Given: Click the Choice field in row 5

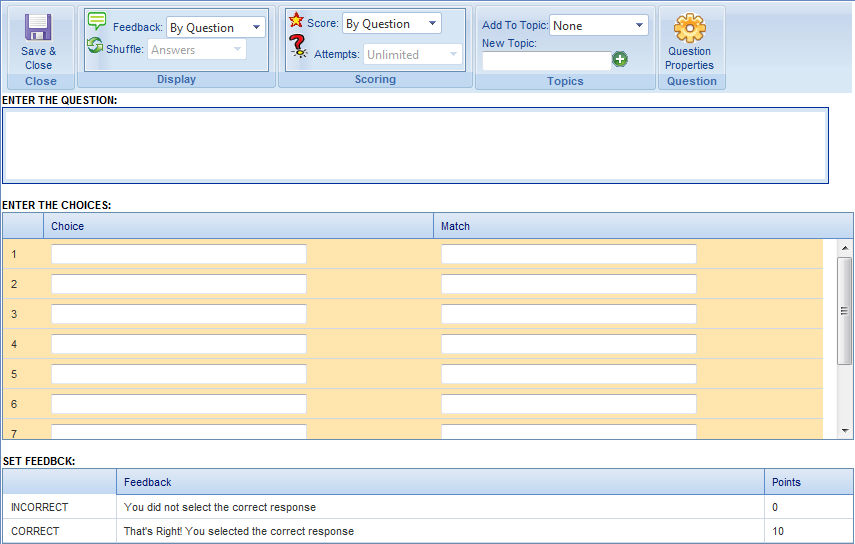Looking at the screenshot, I should pos(179,374).
